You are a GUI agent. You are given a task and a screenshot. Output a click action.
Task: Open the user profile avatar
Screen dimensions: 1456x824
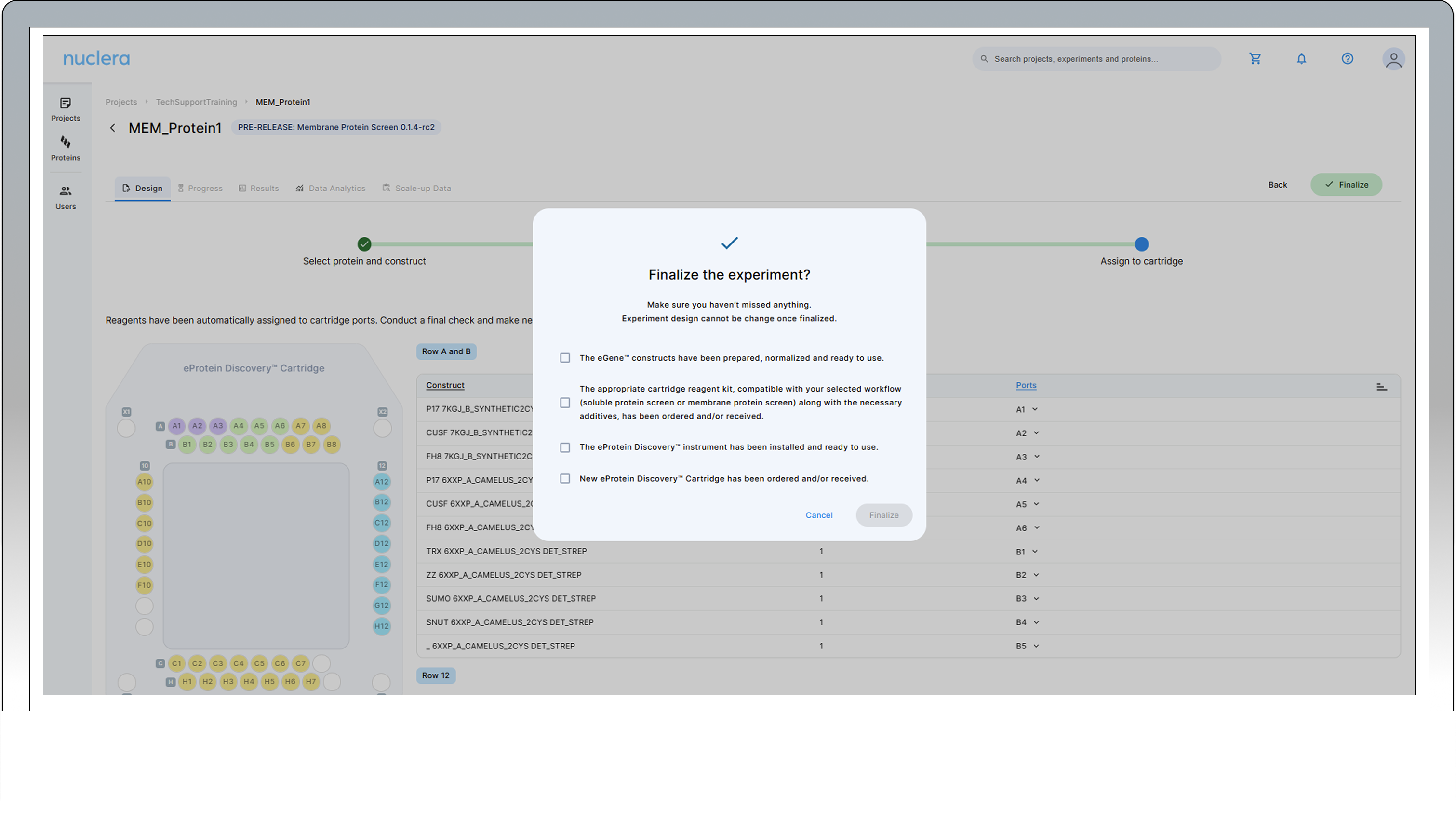[1393, 59]
